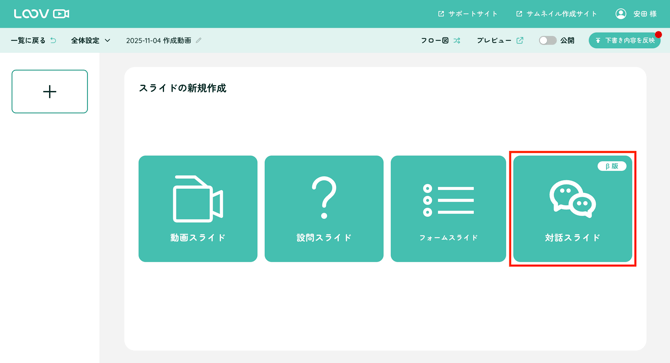670x363 pixels.
Task: Open the フロー図 view
Action: point(440,41)
